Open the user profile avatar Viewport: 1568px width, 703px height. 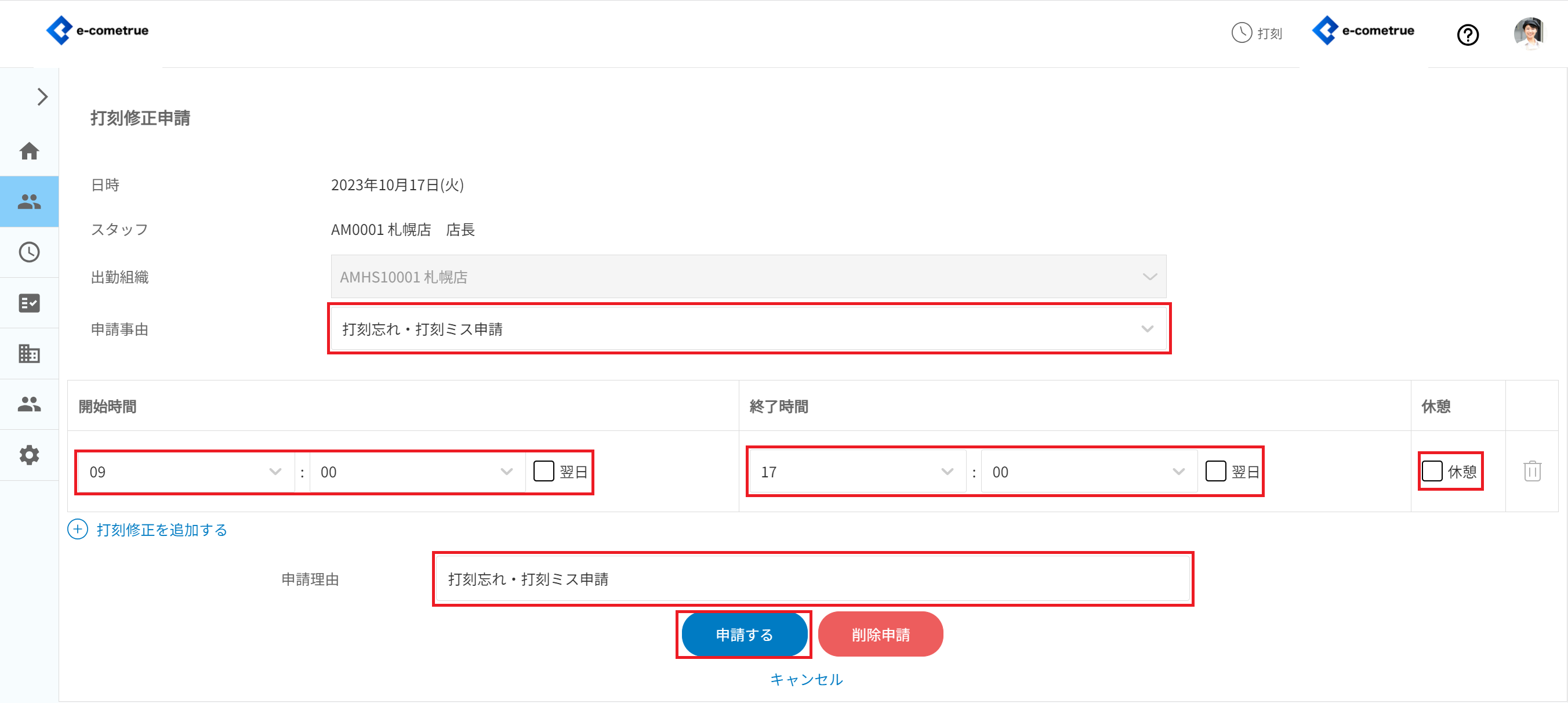tap(1529, 33)
